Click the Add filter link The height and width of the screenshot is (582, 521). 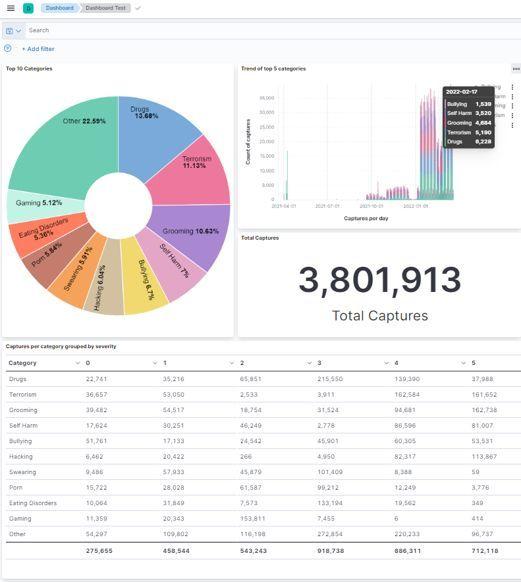click(x=38, y=49)
